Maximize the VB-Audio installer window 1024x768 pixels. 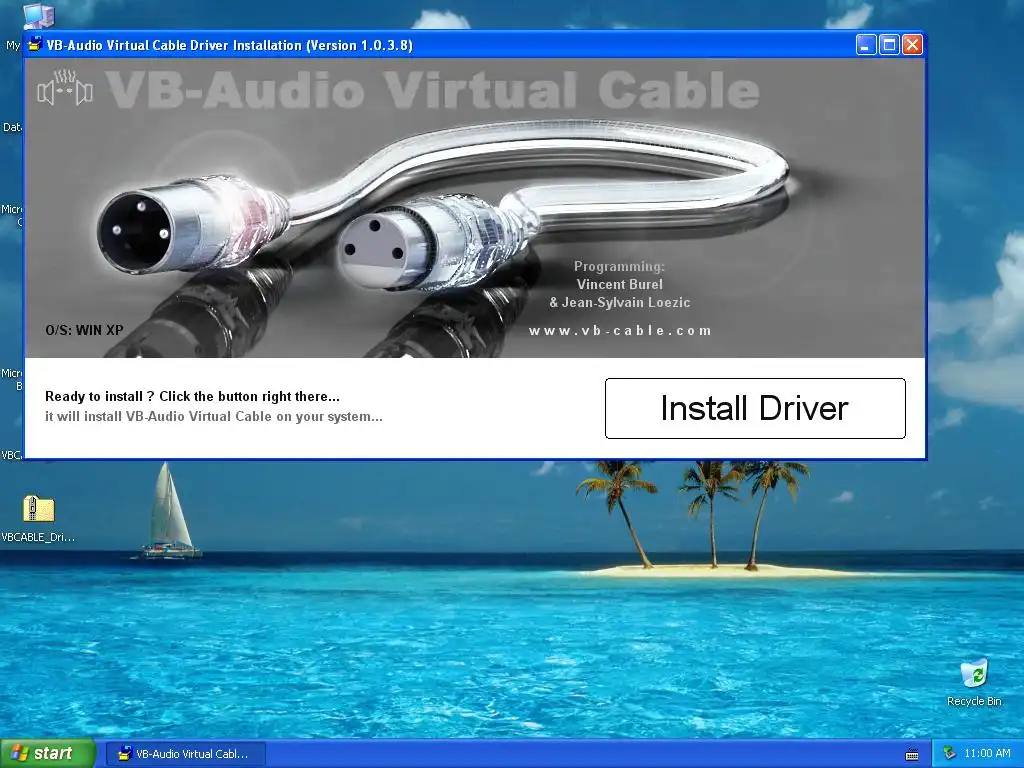[889, 45]
